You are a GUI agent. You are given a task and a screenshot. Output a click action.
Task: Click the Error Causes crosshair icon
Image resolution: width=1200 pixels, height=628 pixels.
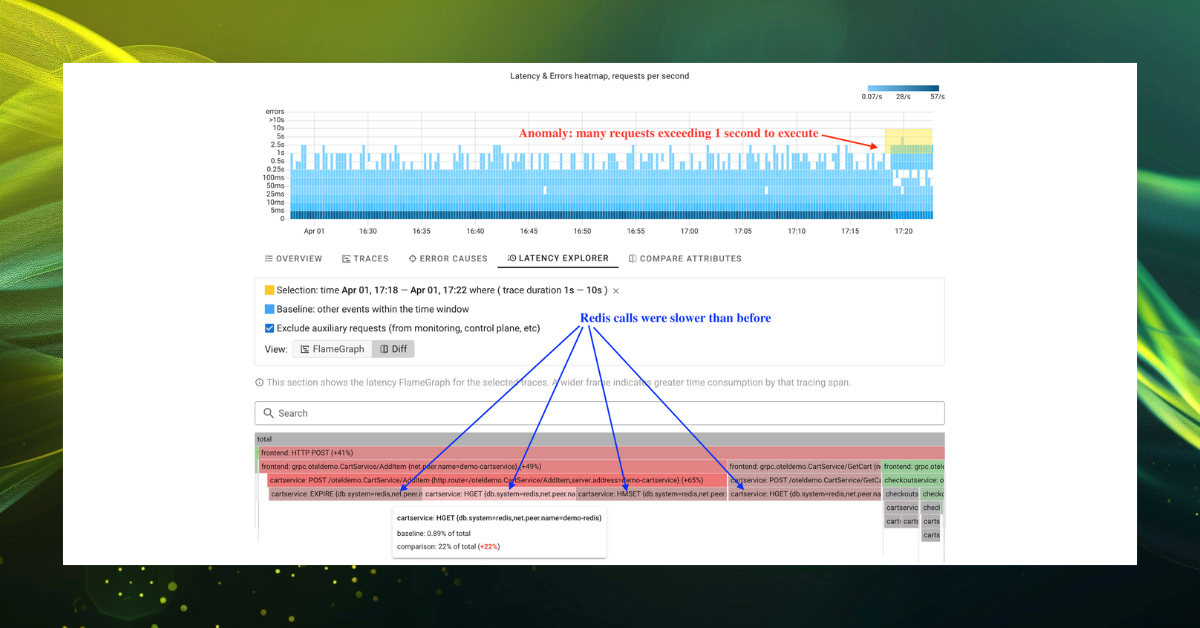click(412, 259)
